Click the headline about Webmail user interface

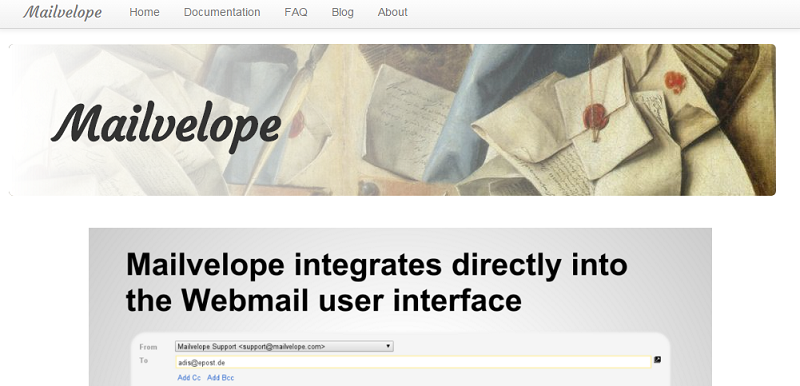coord(377,282)
